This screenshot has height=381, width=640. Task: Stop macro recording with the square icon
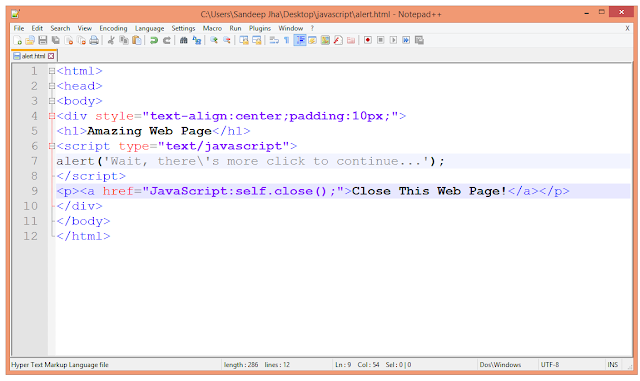click(380, 40)
